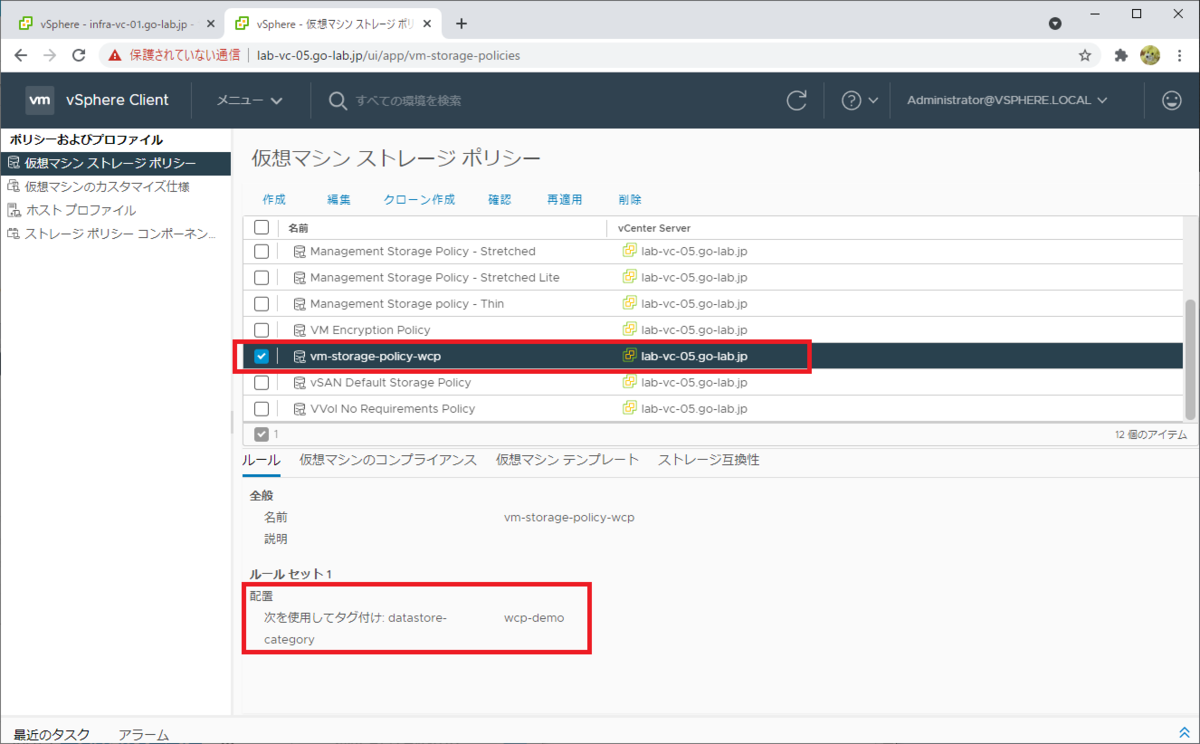Image resolution: width=1200 pixels, height=744 pixels.
Task: Check VM Encryption Policy checkbox
Action: (261, 329)
